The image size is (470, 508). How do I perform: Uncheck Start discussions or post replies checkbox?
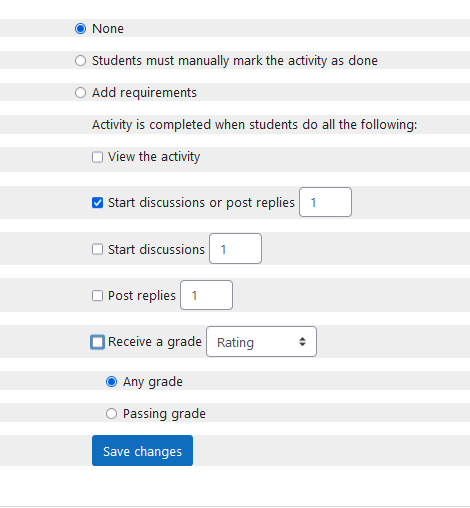click(x=97, y=203)
